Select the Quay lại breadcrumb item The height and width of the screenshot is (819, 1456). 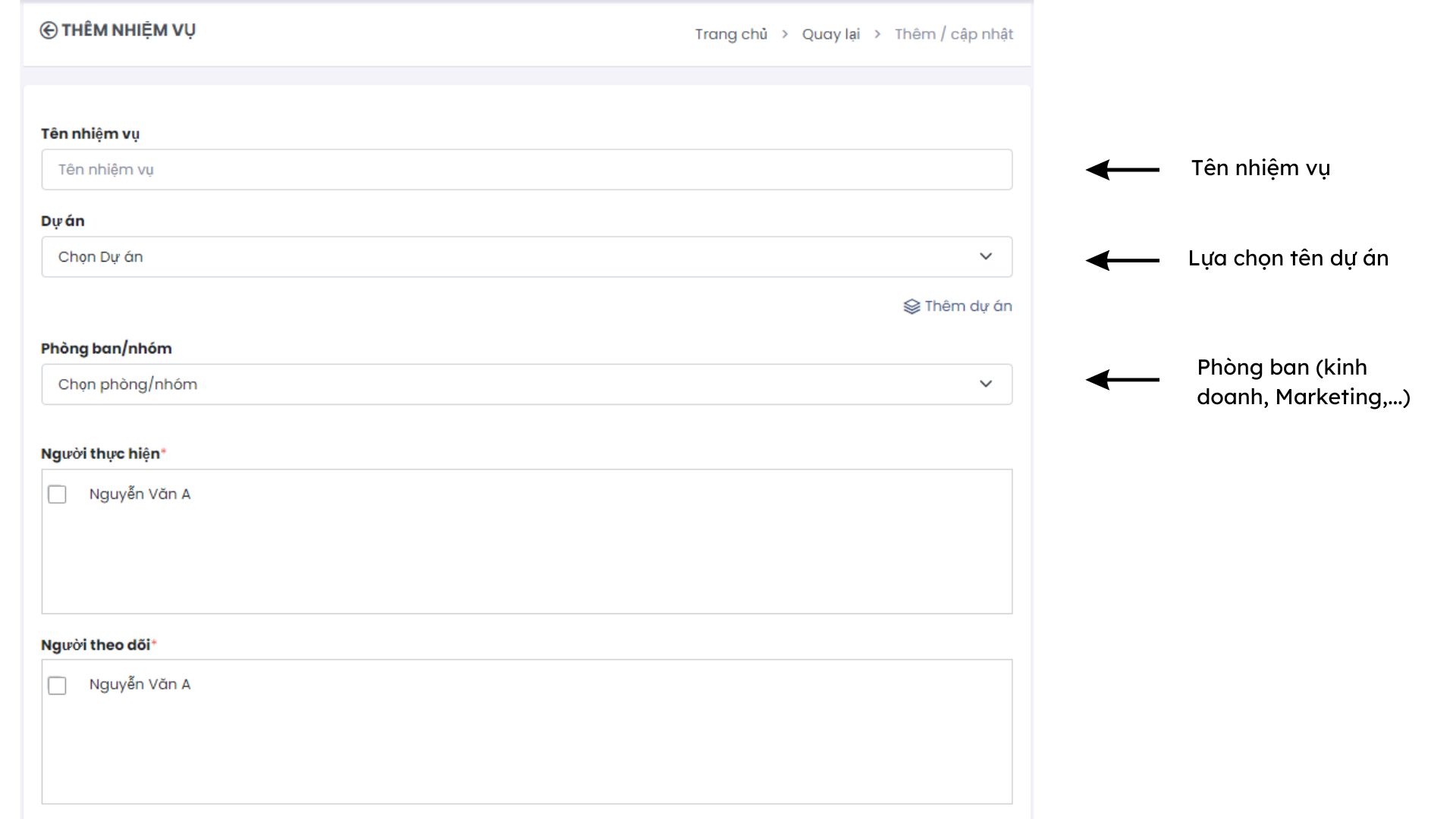pos(830,34)
